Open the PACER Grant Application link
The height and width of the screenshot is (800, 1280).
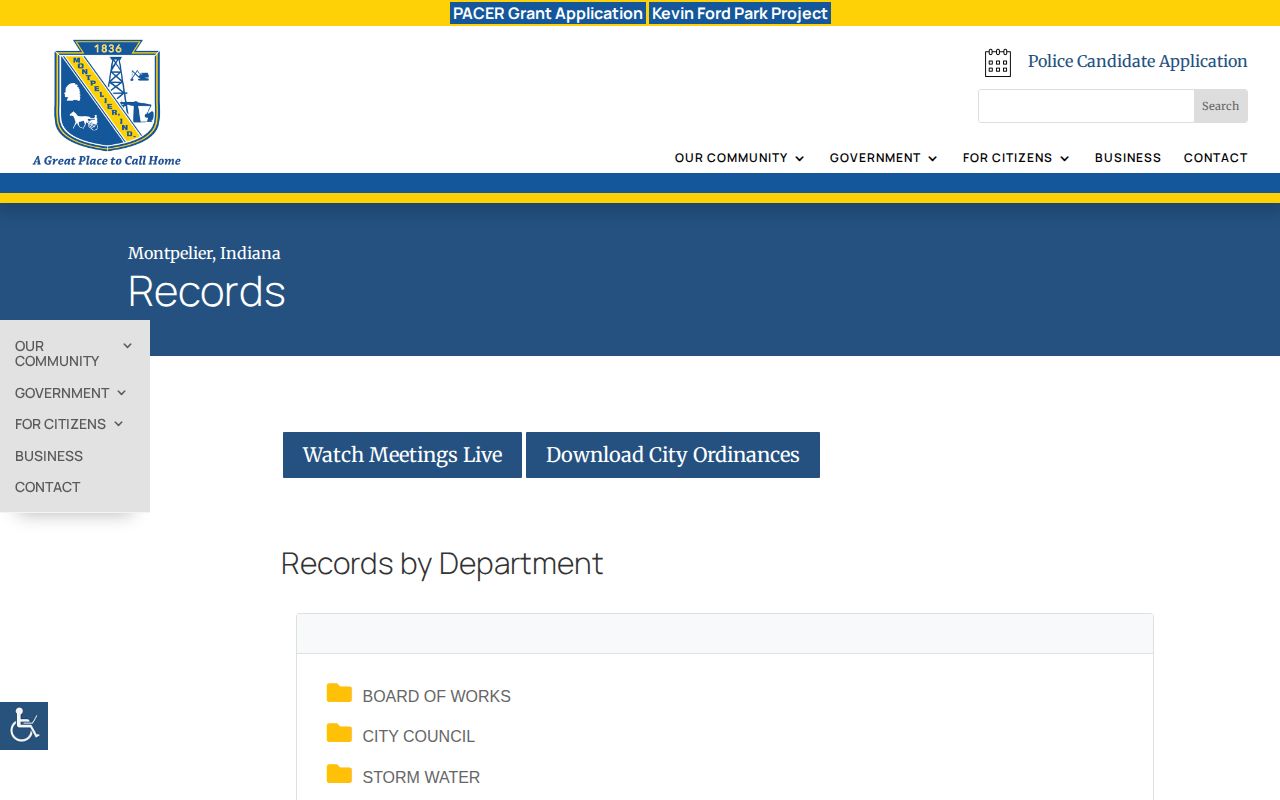tap(548, 13)
